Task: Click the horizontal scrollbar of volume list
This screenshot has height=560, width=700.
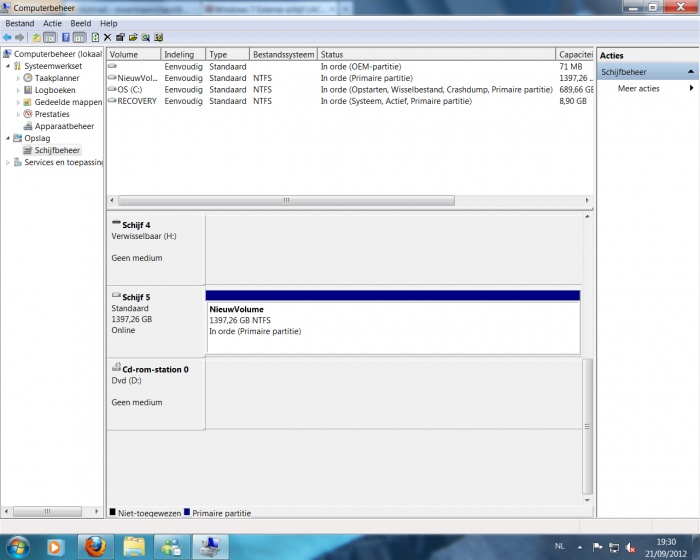Action: [x=286, y=201]
